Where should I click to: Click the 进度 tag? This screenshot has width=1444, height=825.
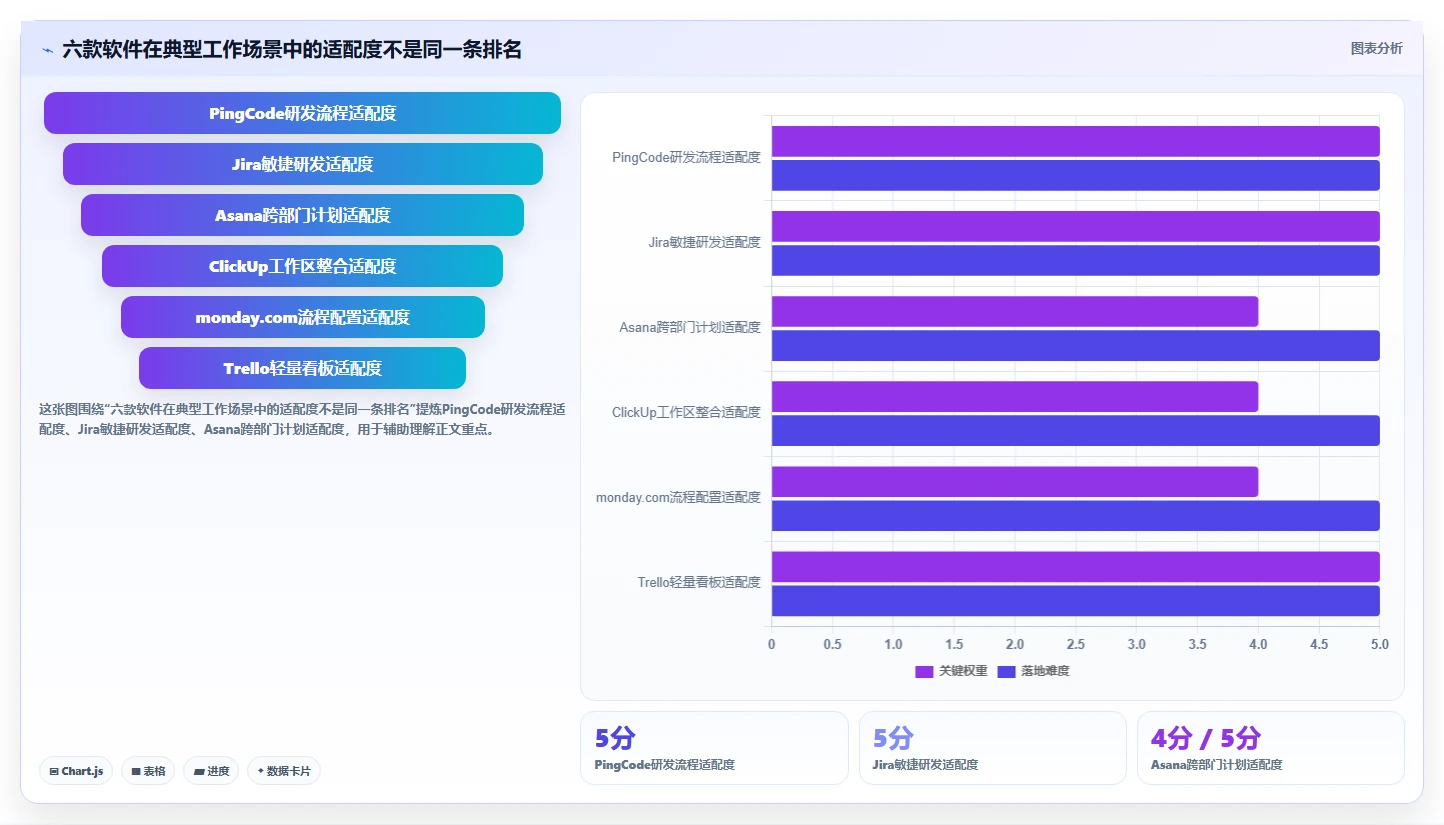pyautogui.click(x=211, y=771)
